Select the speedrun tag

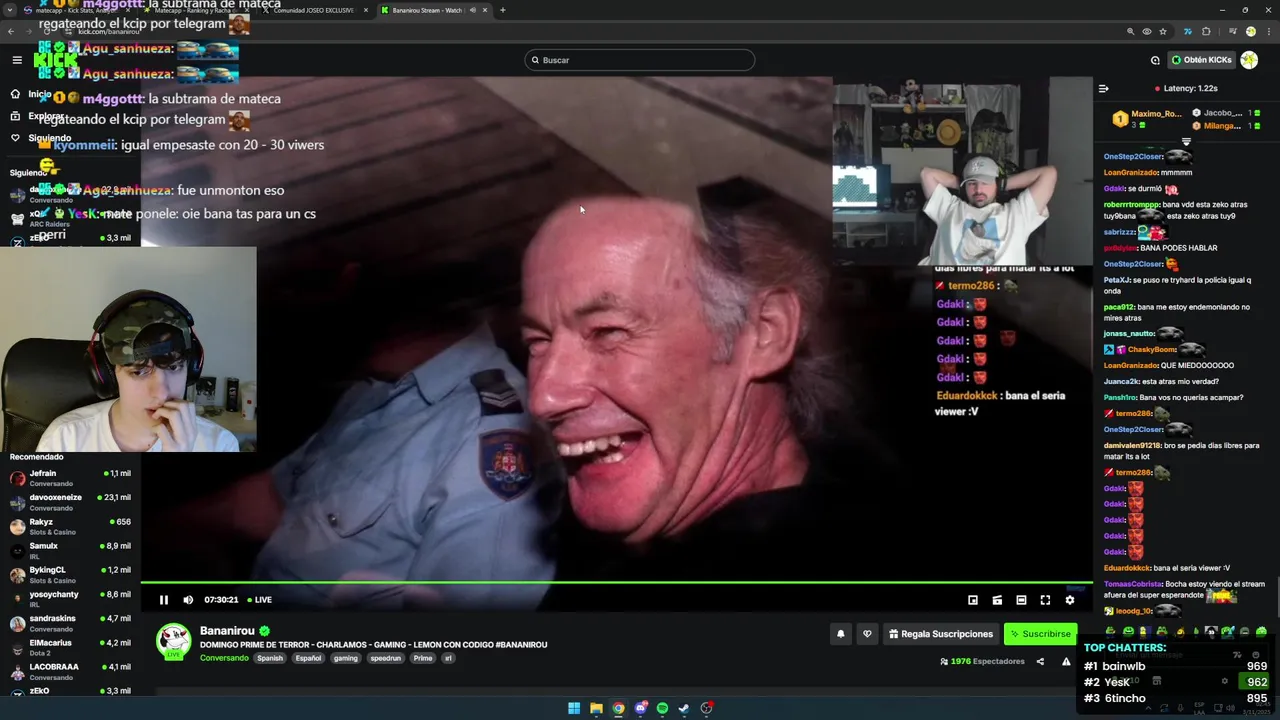point(385,658)
